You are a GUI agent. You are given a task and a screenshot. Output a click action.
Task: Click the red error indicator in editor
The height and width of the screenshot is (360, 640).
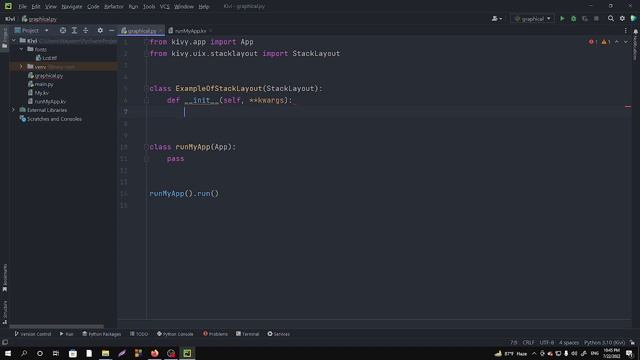tap(593, 42)
